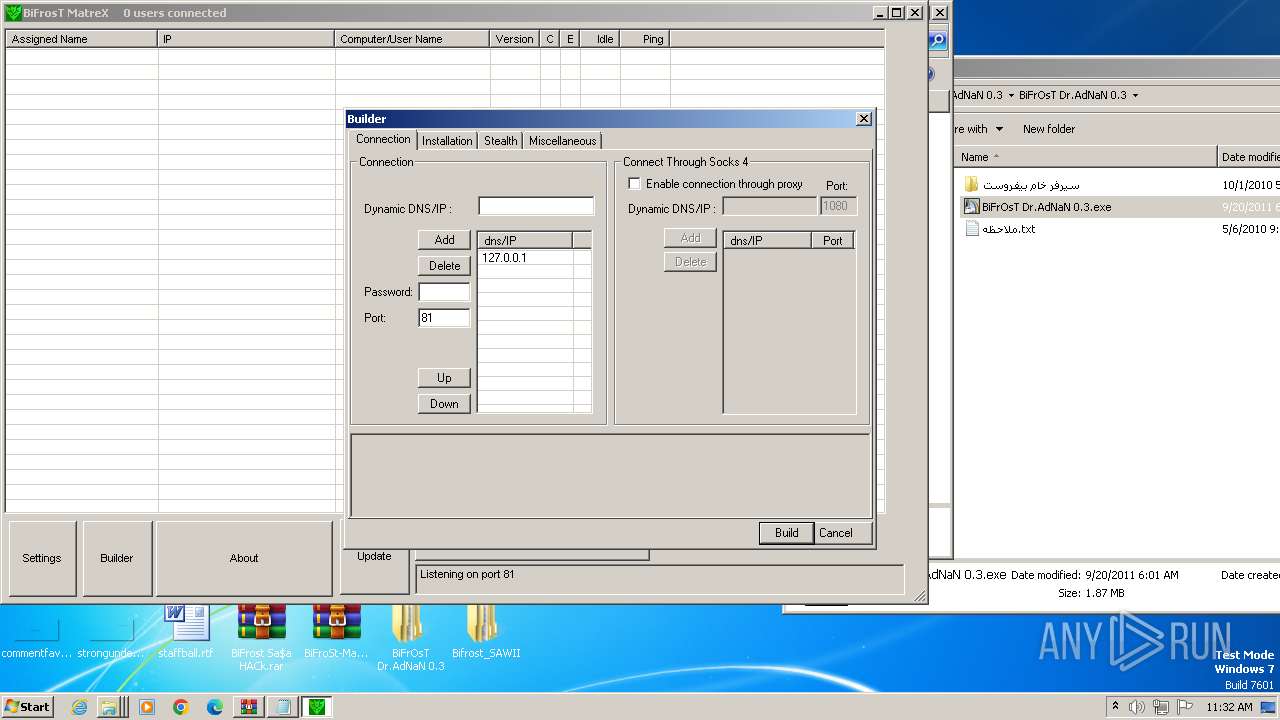Click the Add button for dns/IP

tap(444, 240)
